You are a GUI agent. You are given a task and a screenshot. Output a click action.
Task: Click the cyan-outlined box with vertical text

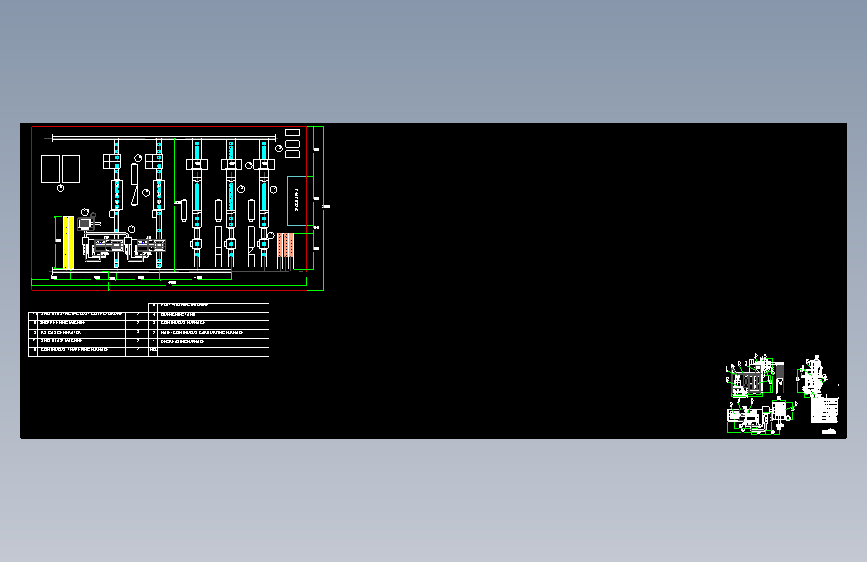(x=297, y=201)
